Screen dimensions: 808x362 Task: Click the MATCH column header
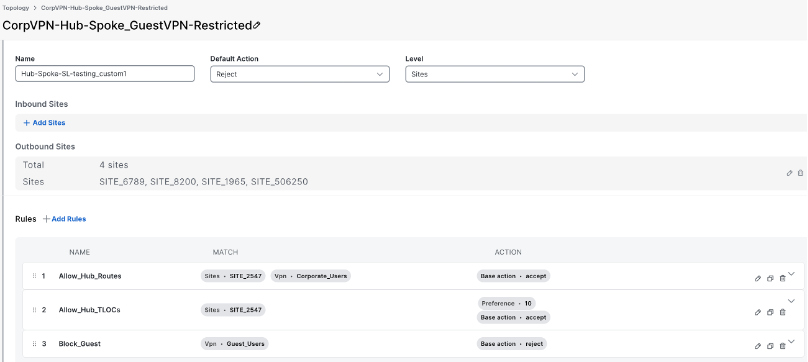click(x=225, y=252)
